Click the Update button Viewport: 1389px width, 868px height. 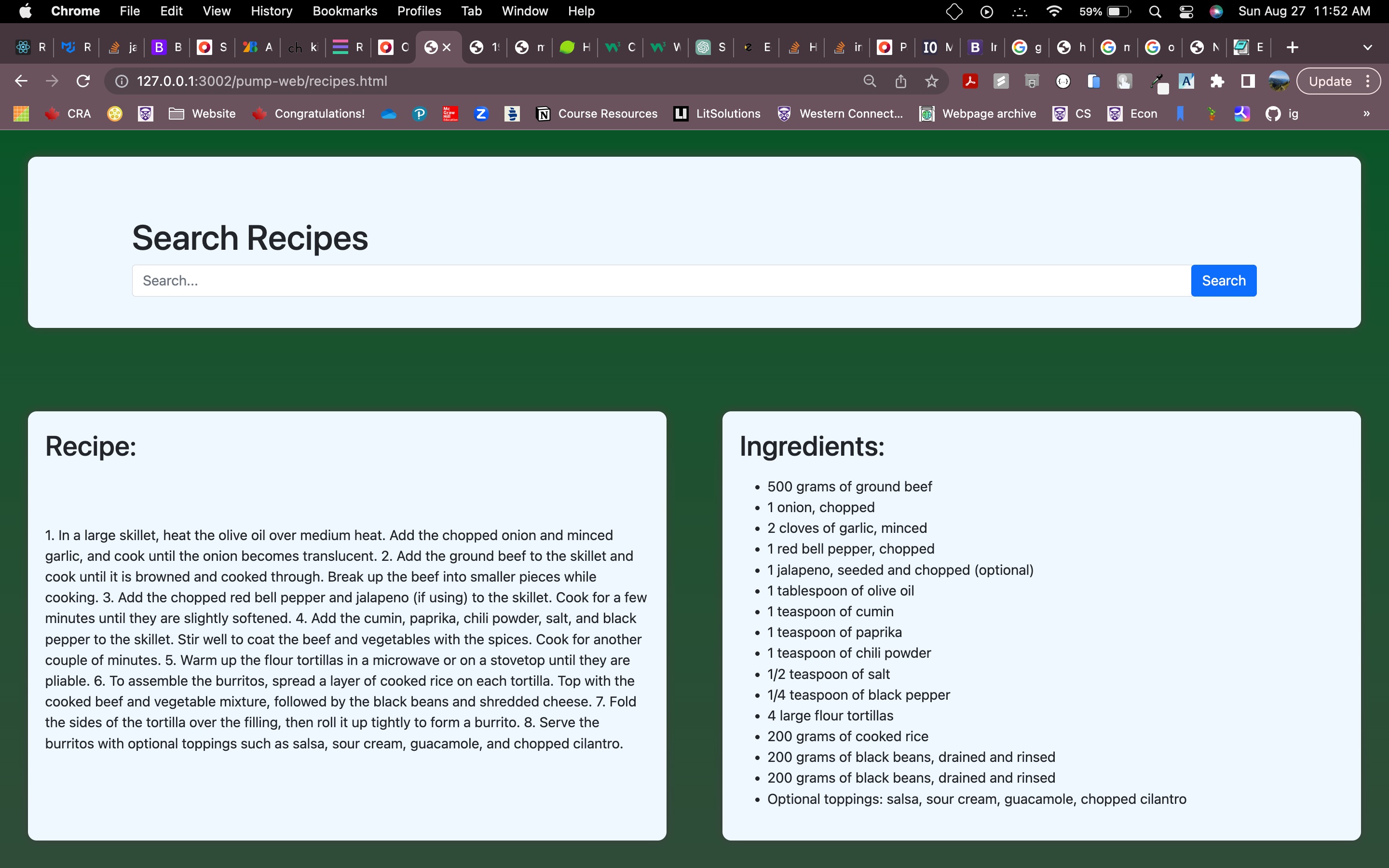[1329, 81]
